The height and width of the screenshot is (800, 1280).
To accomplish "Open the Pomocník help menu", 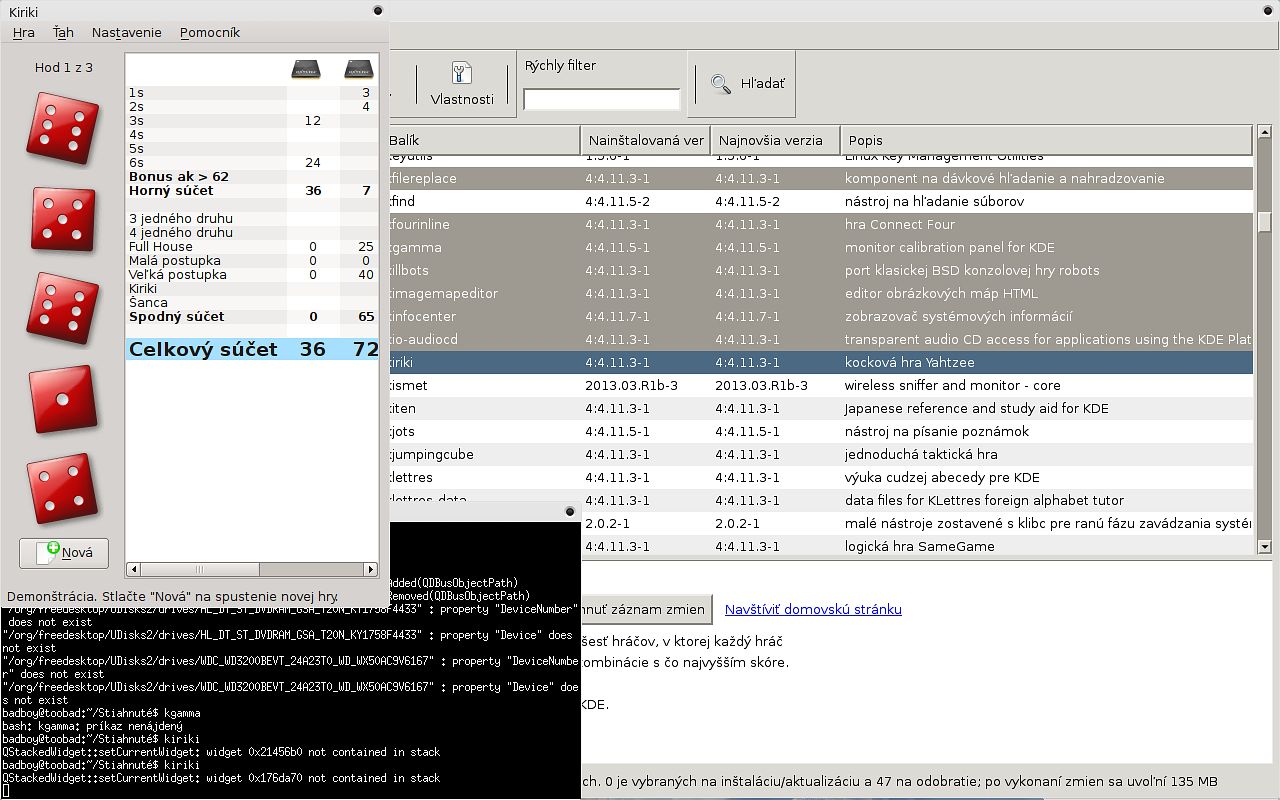I will tap(209, 33).
